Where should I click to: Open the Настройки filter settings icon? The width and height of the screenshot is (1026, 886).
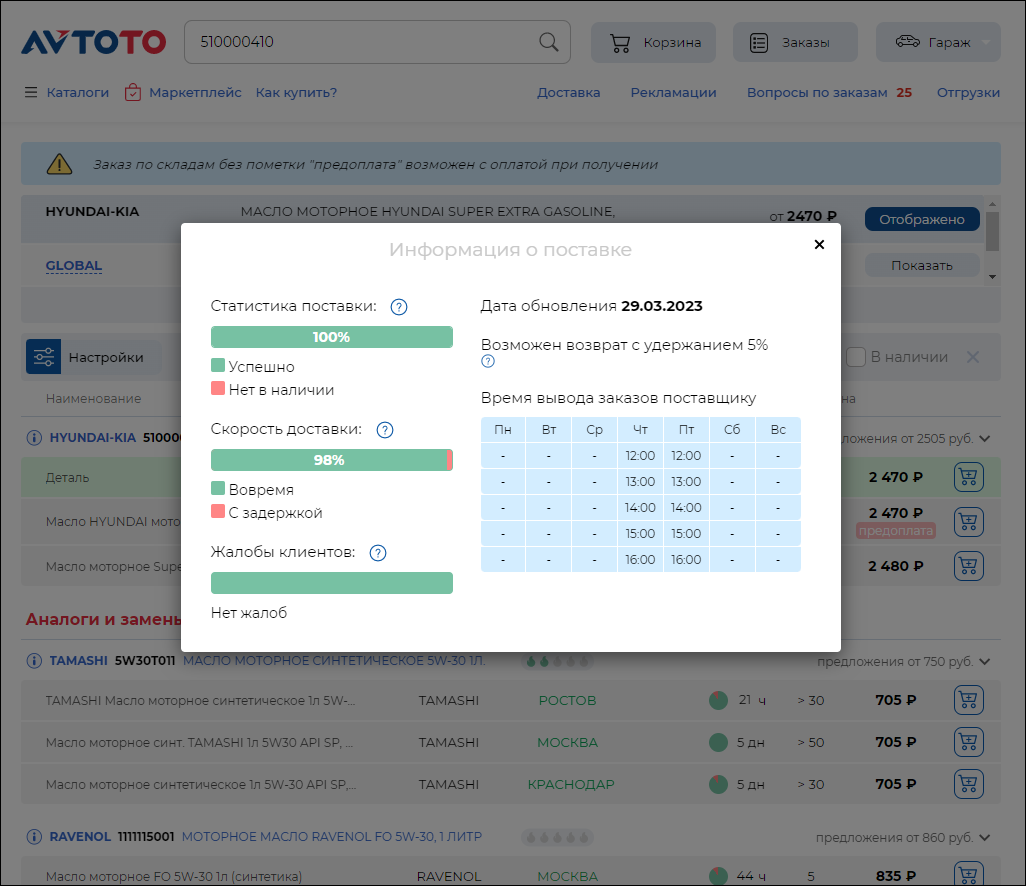44,357
